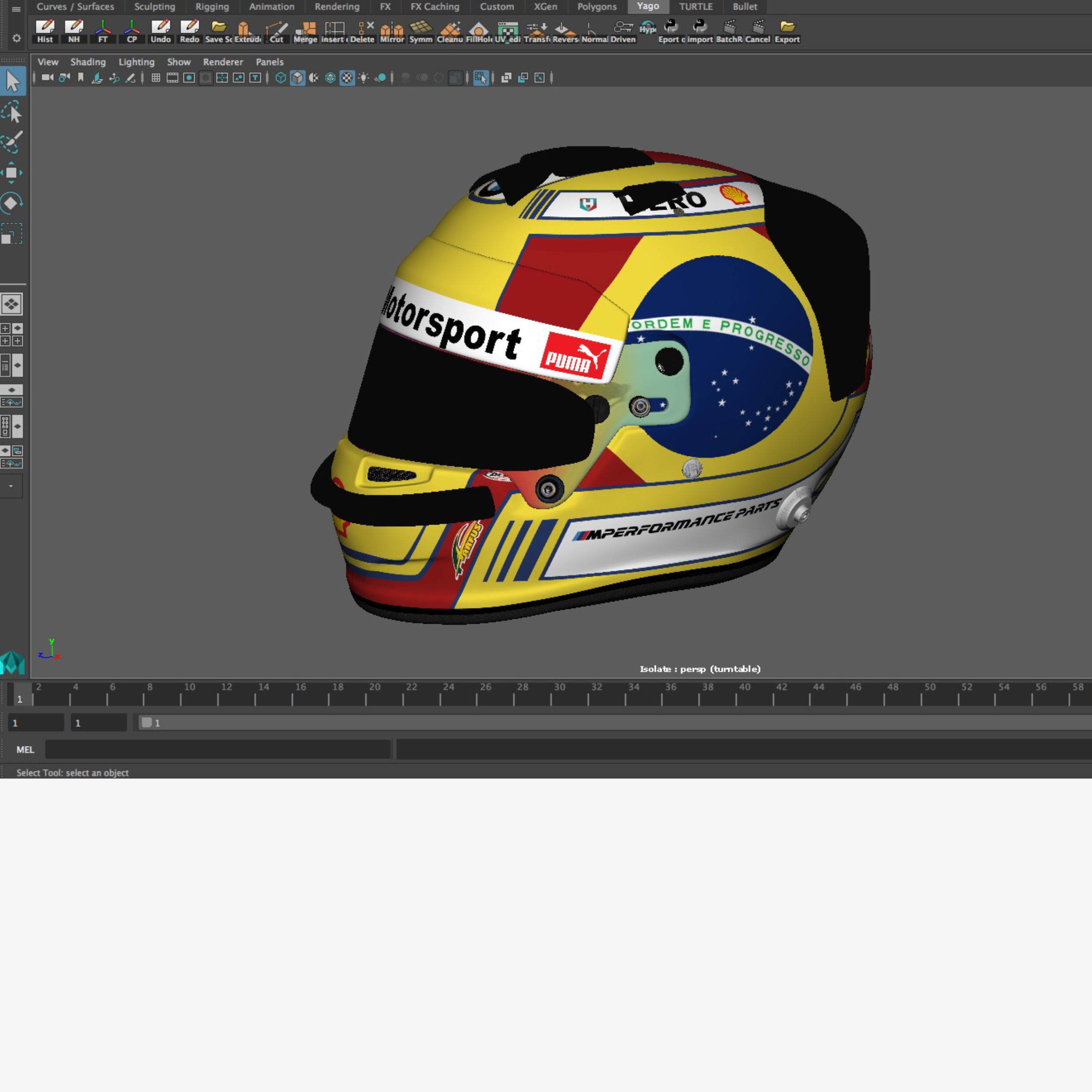Switch to the Curves / Surfaces shelf tab

(75, 7)
